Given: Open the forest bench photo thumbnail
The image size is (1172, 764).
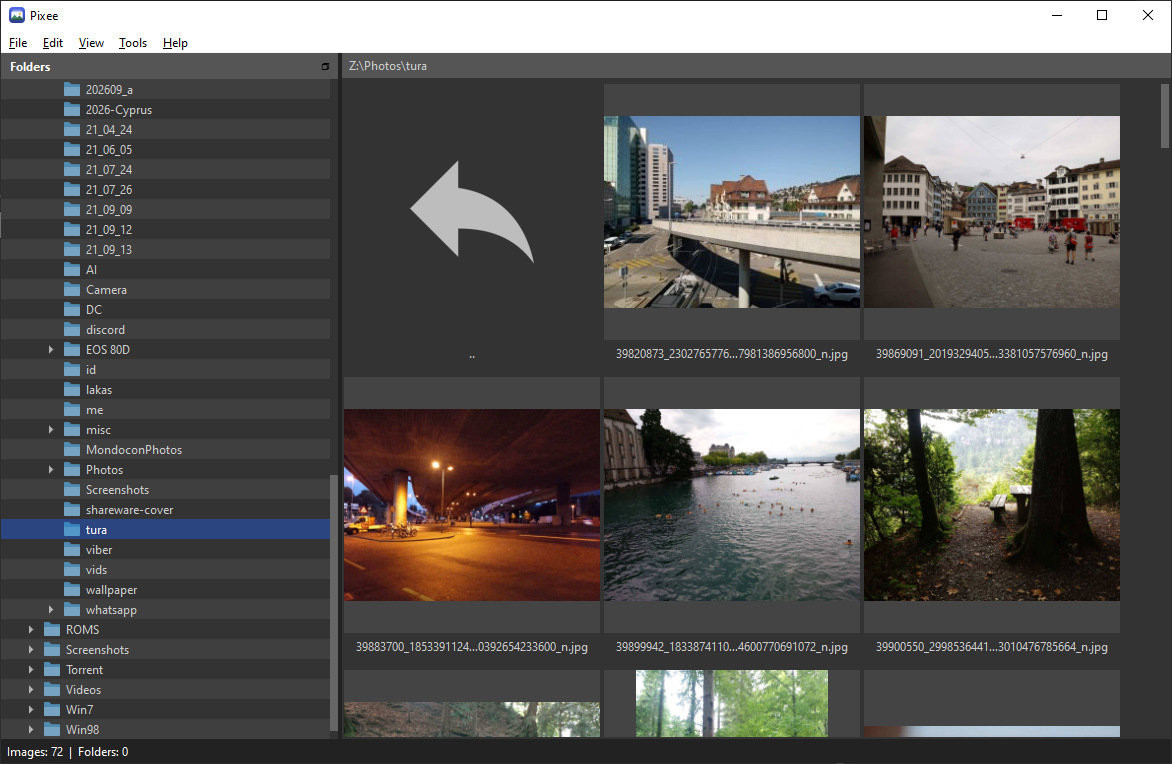Looking at the screenshot, I should [x=992, y=505].
